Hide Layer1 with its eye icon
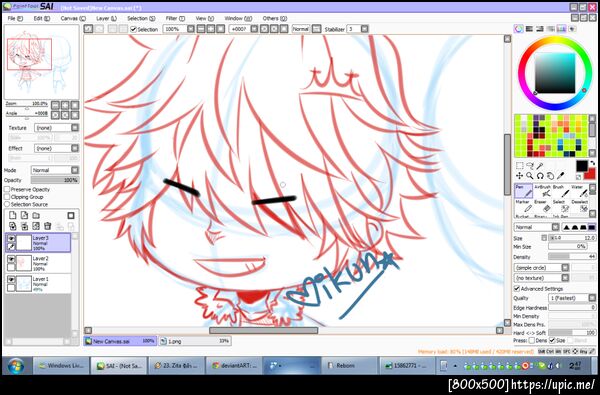Viewport: 600px width, 395px height. [11, 280]
